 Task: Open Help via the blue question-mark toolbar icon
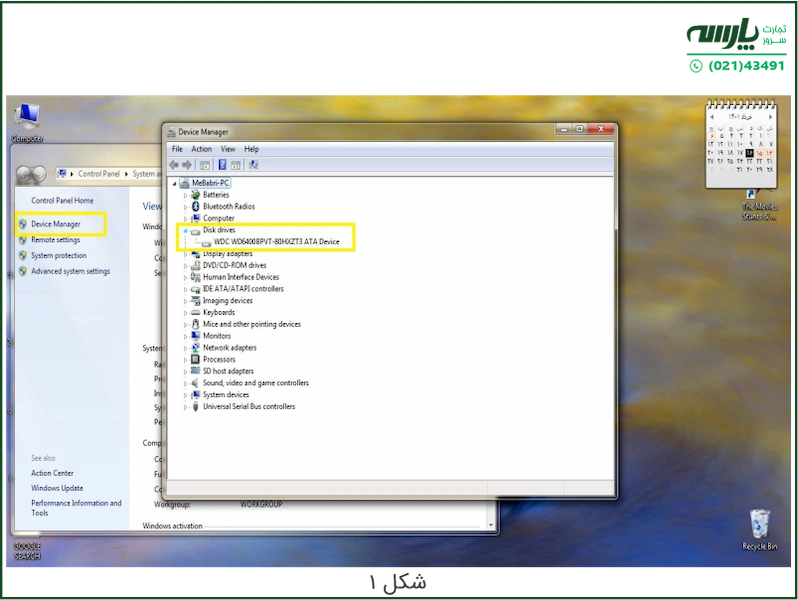tap(222, 165)
